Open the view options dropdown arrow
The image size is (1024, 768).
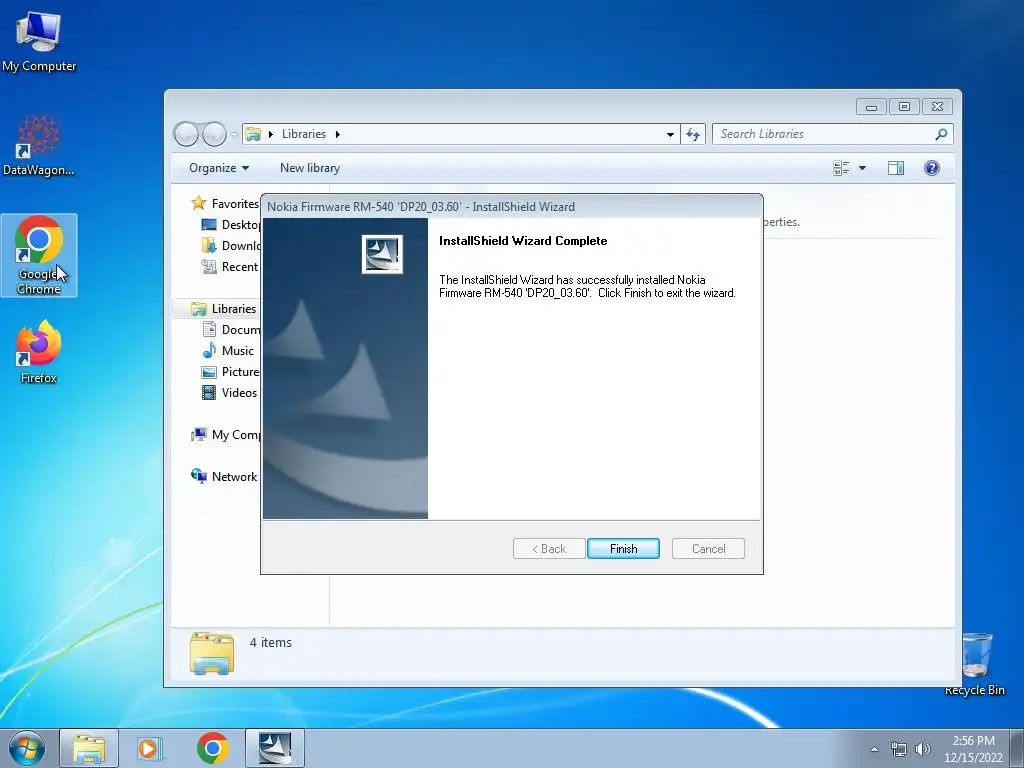click(x=863, y=168)
